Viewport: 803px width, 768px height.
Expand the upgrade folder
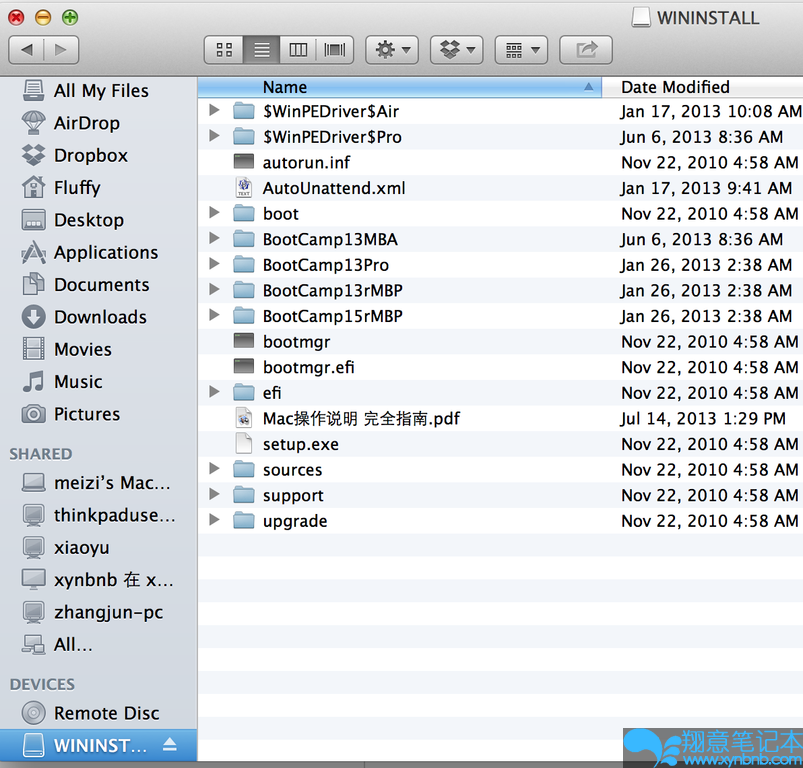point(215,520)
